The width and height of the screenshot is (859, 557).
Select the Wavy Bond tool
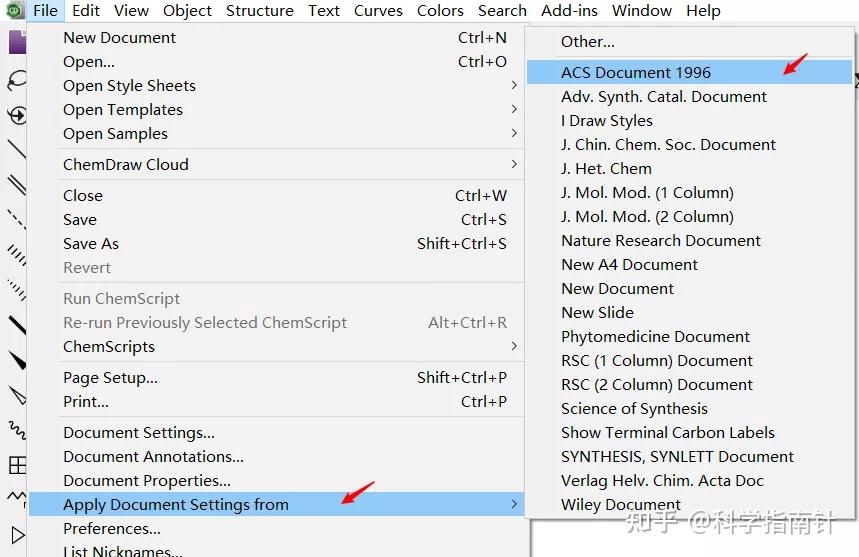pos(16,430)
